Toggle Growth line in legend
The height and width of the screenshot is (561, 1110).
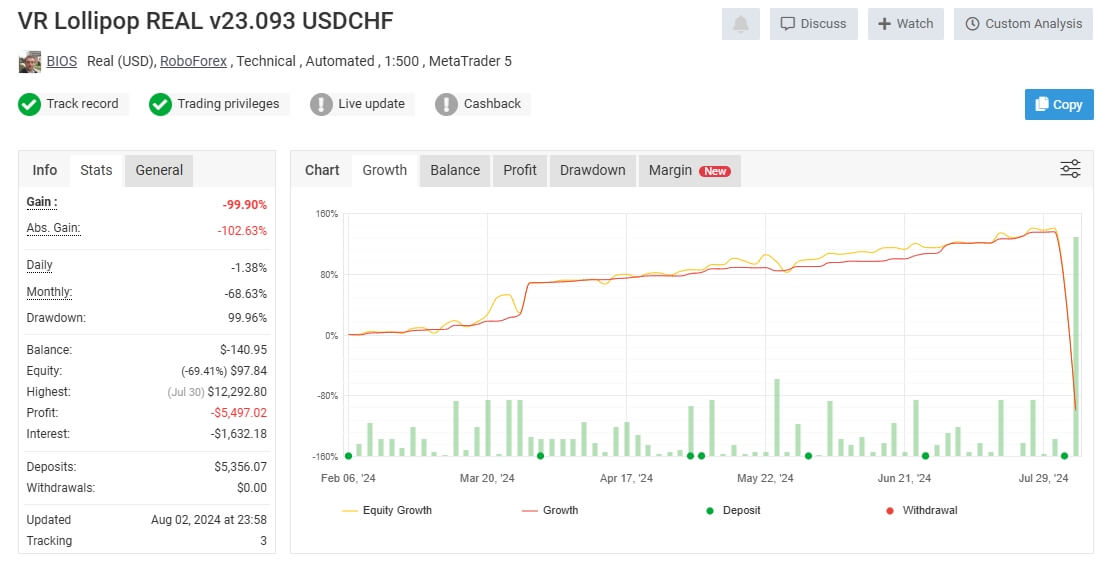[550, 510]
